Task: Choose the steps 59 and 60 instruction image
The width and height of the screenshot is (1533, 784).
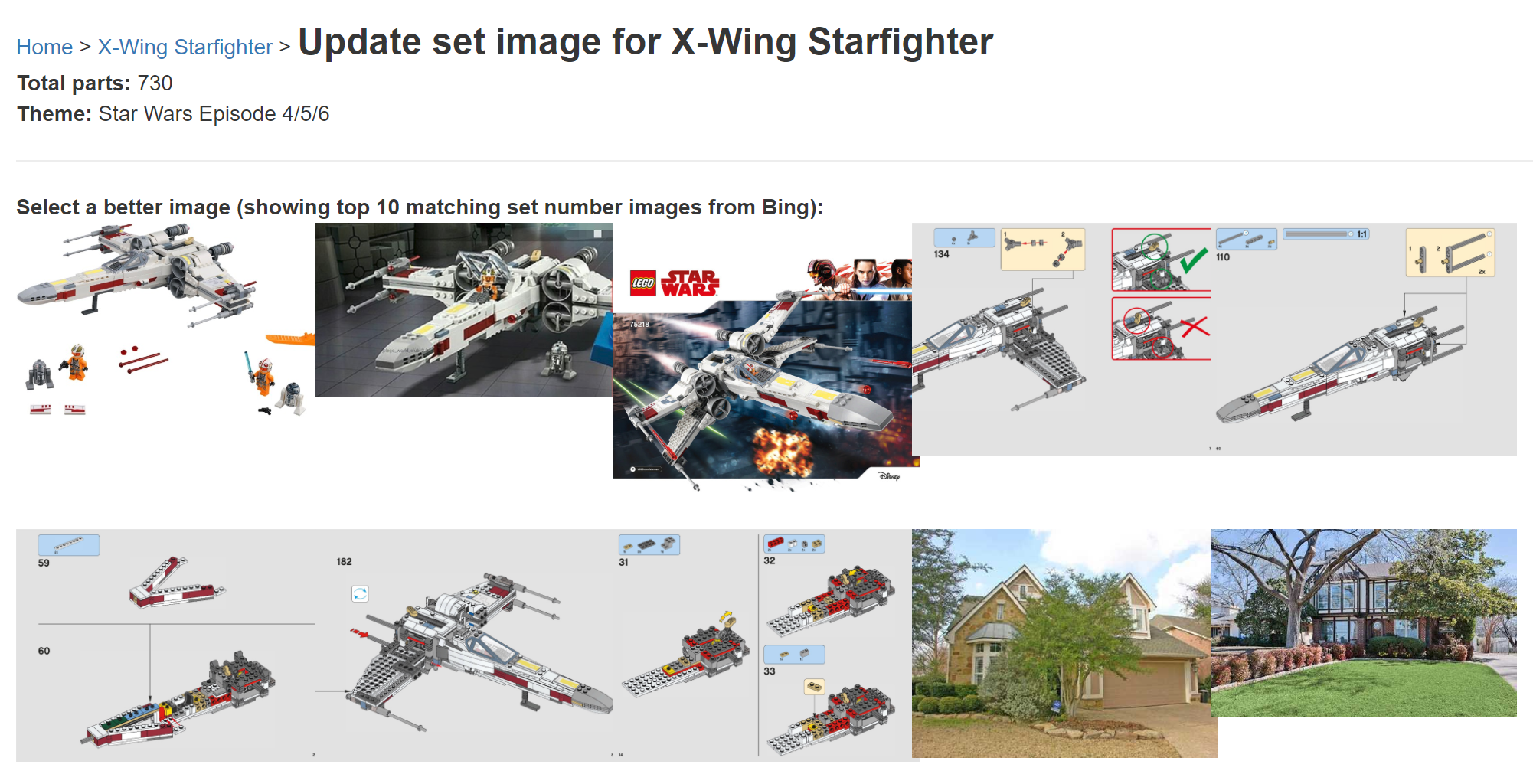Action: click(165, 645)
